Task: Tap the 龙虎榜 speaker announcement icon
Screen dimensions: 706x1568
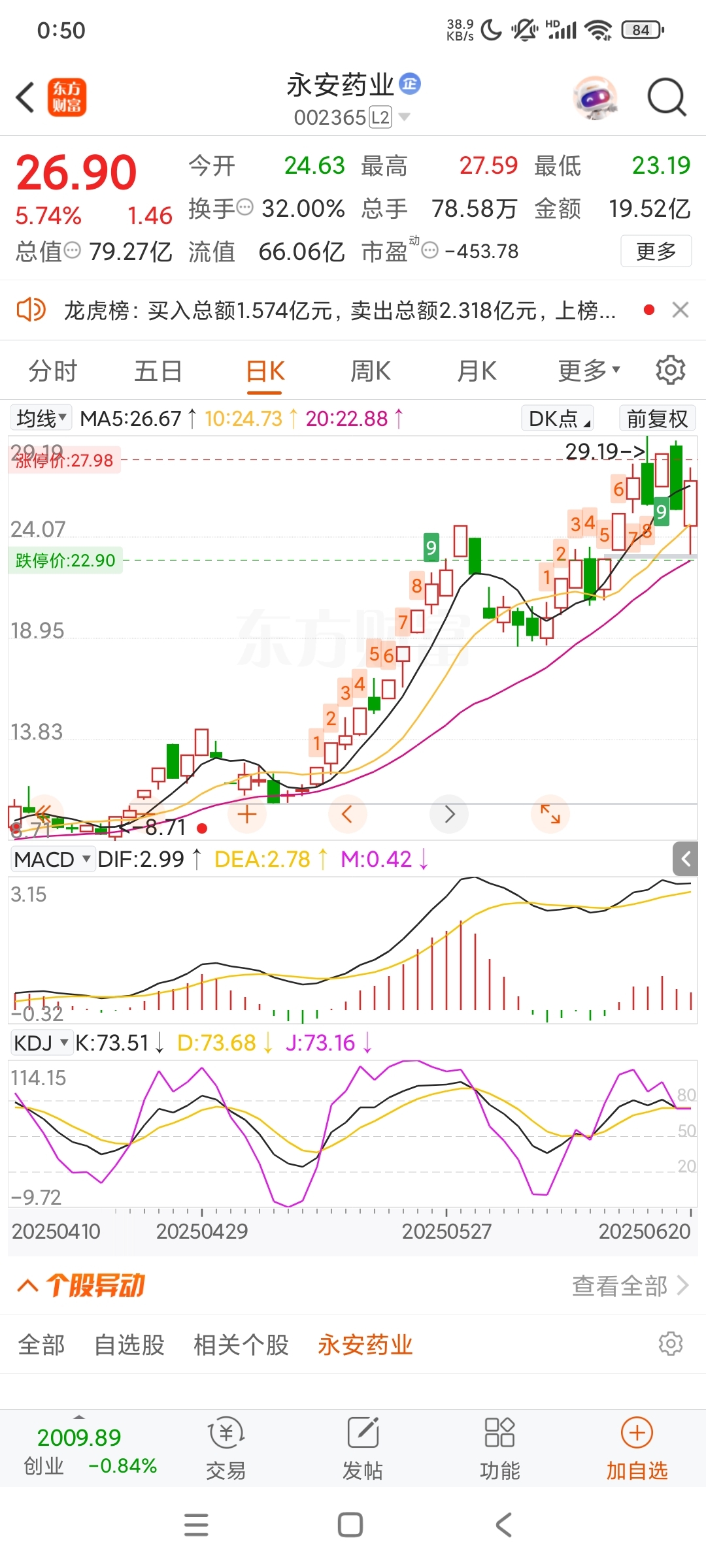Action: coord(31,310)
